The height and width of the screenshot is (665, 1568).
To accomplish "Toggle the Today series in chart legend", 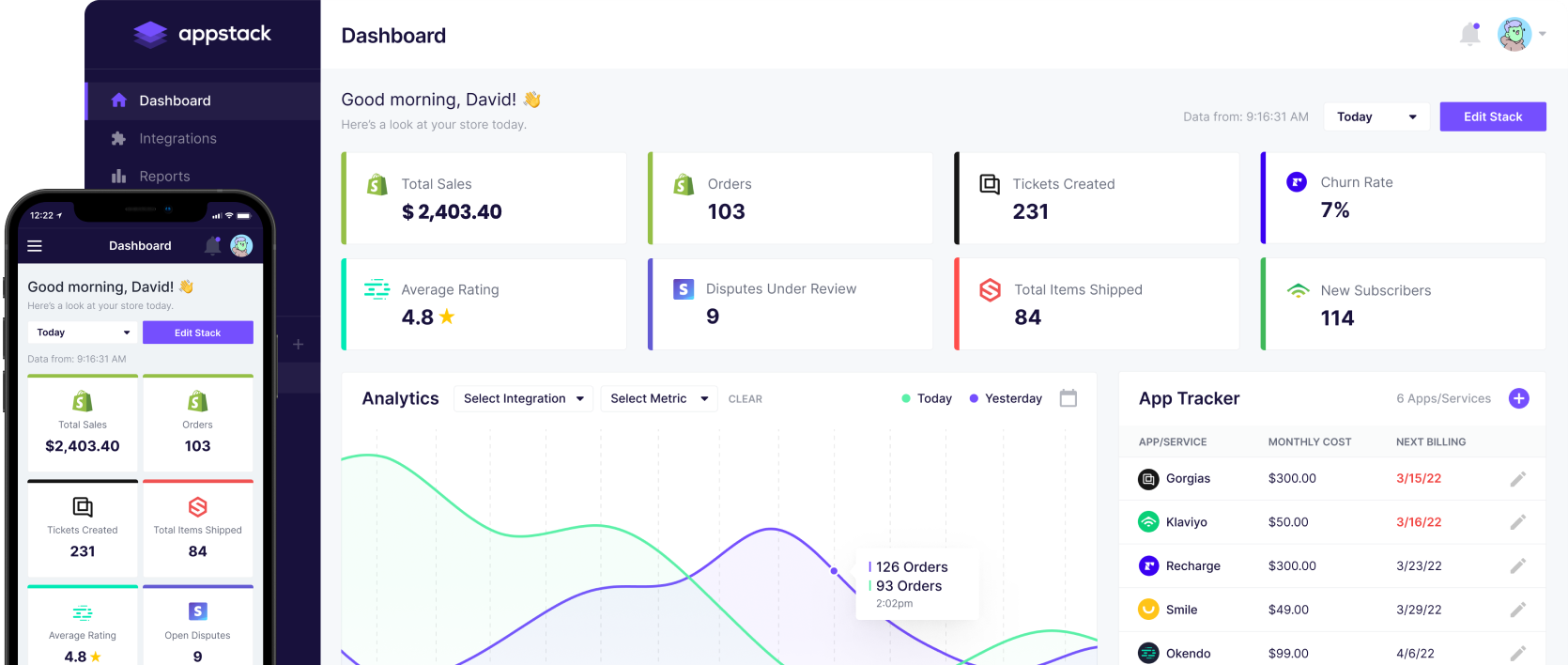I will [926, 398].
